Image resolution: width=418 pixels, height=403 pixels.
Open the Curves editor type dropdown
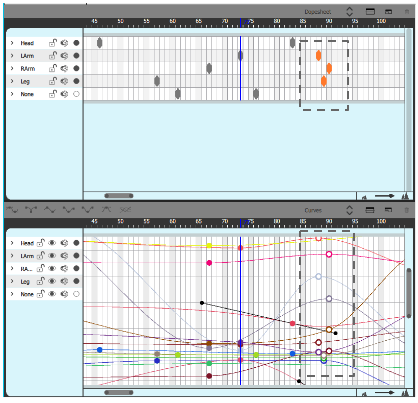pyautogui.click(x=313, y=210)
